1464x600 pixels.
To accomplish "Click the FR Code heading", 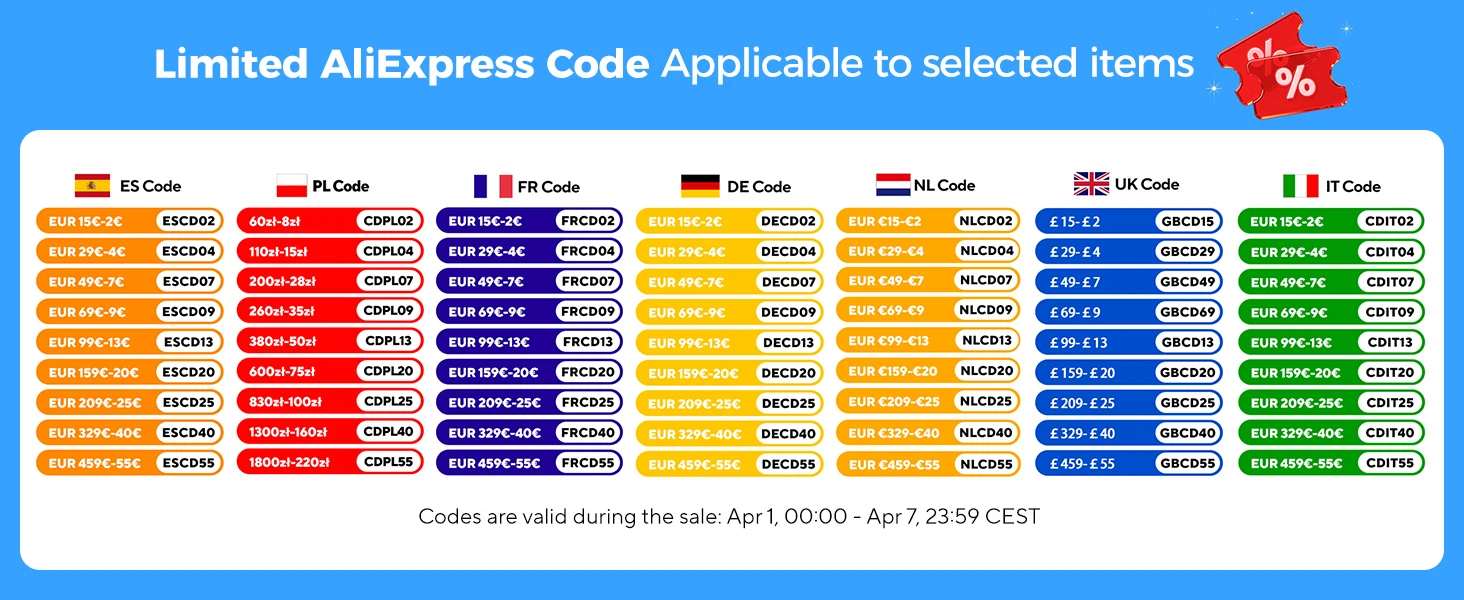I will (549, 187).
